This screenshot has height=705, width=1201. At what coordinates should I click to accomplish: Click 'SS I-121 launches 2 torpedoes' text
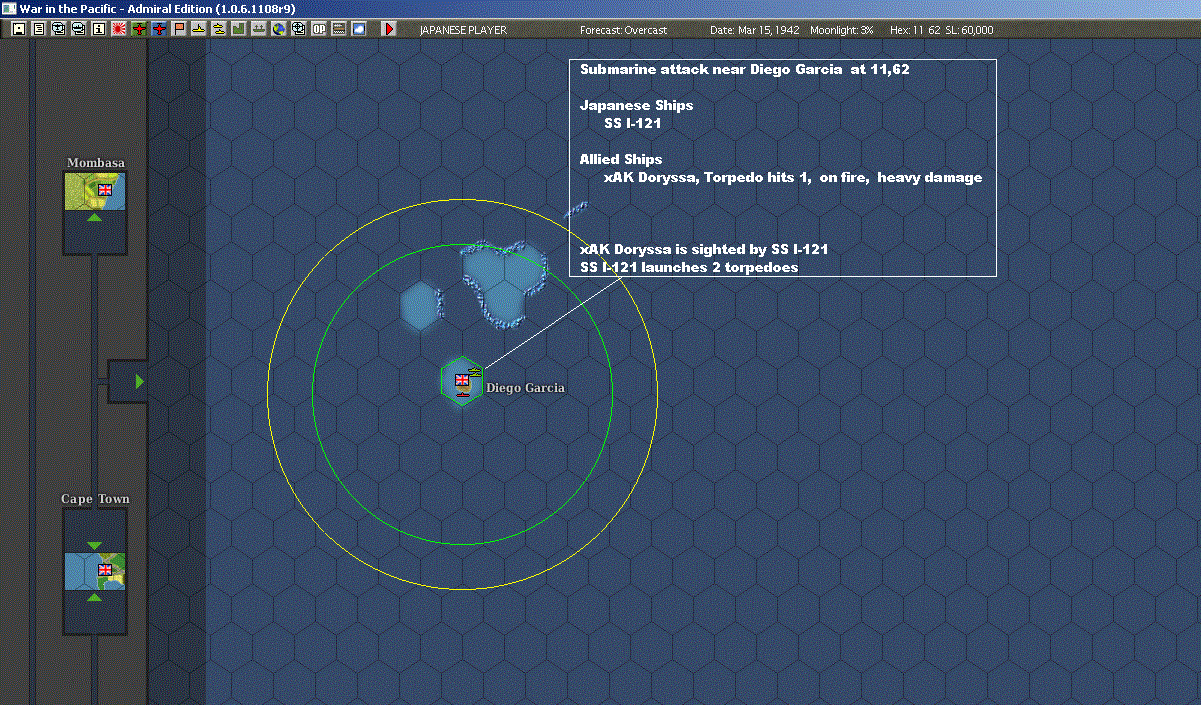[x=689, y=268]
